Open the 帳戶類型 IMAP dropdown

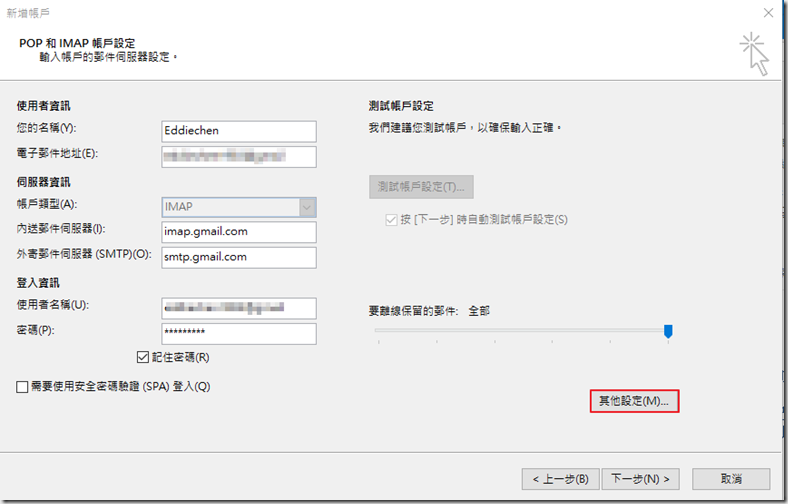coord(307,207)
